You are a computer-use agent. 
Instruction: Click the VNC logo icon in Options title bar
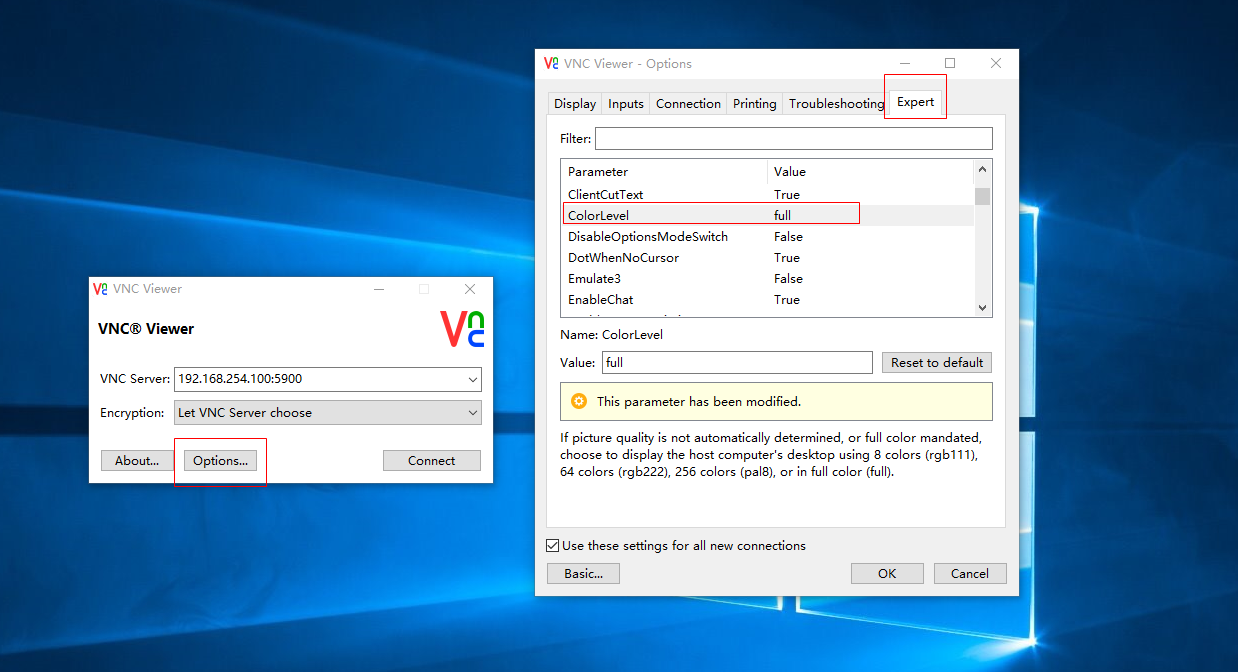click(551, 63)
